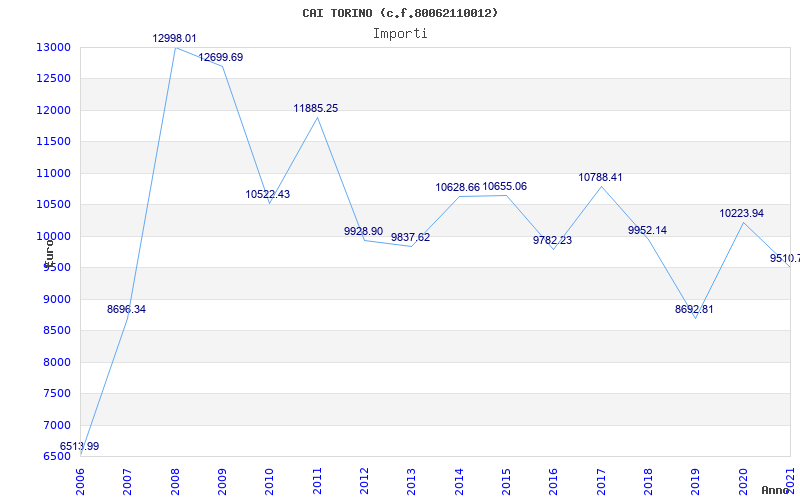Click the 11000 y-axis value
The width and height of the screenshot is (800, 500).
coord(53,173)
